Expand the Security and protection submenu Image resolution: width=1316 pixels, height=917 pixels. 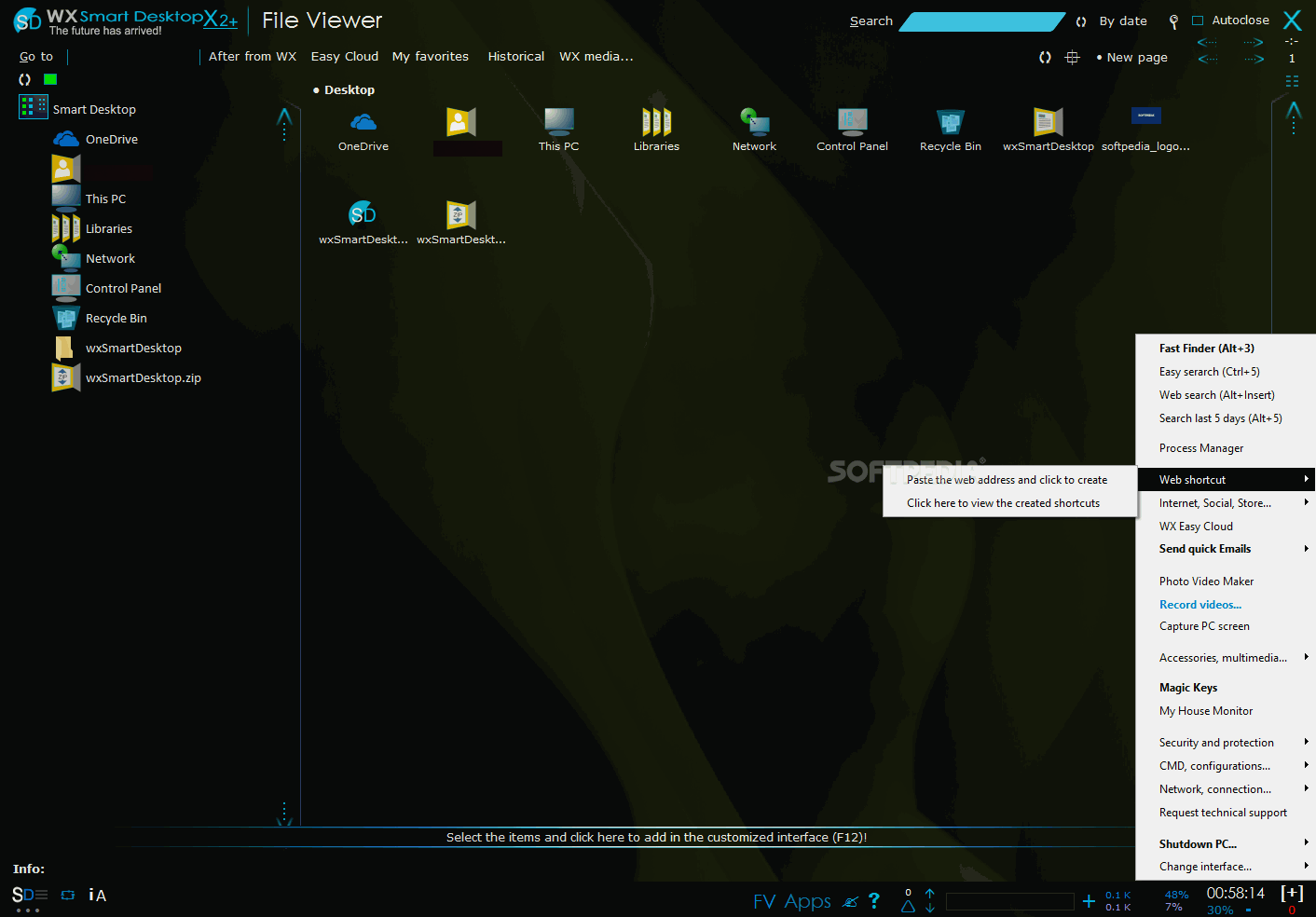pos(1226,743)
